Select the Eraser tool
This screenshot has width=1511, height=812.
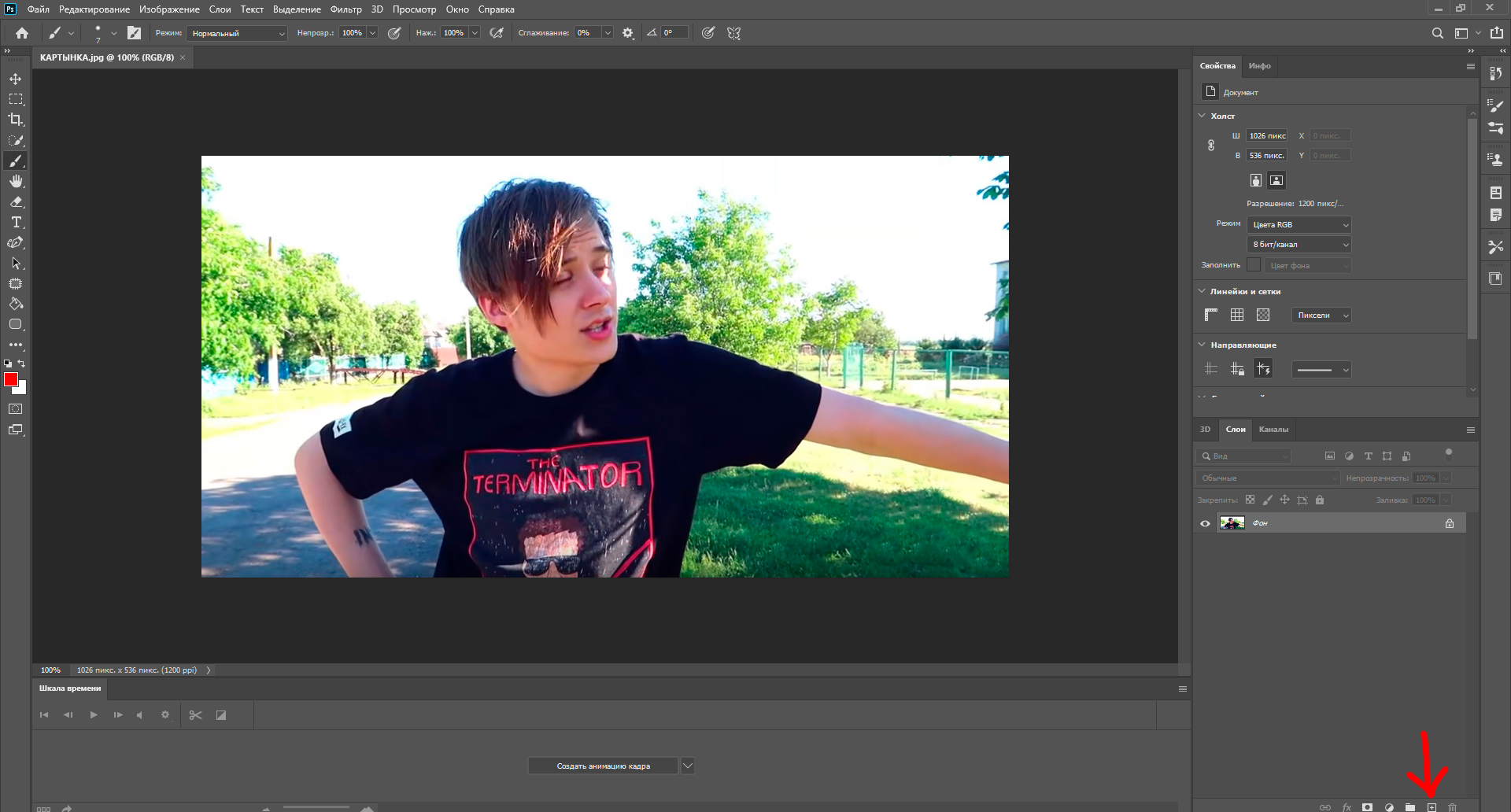click(x=16, y=202)
